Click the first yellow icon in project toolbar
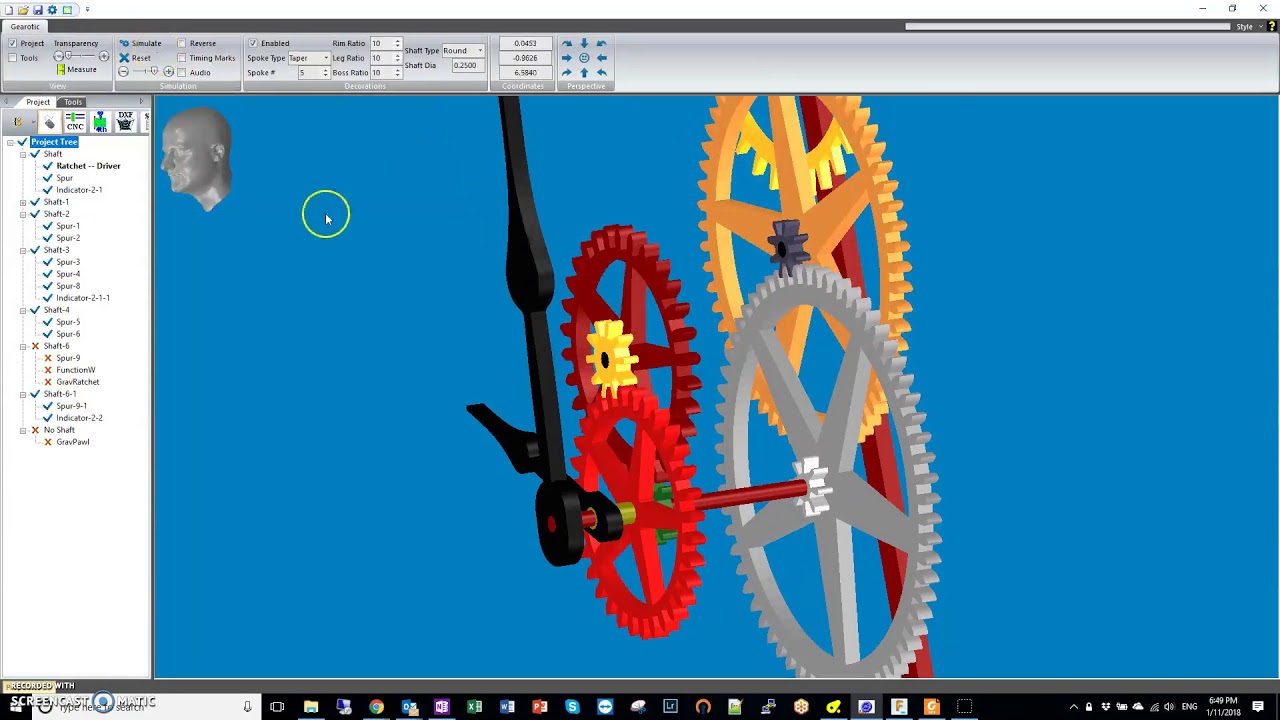The width and height of the screenshot is (1280, 720). click(x=18, y=122)
